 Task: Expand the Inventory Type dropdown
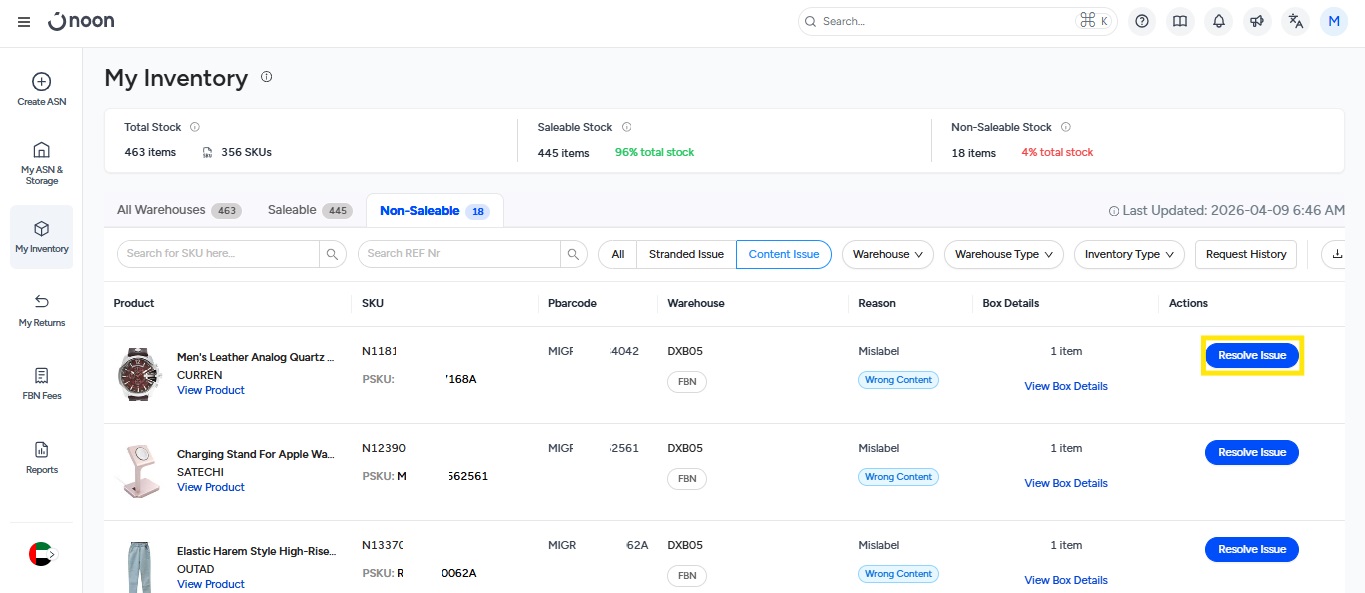[1129, 254]
